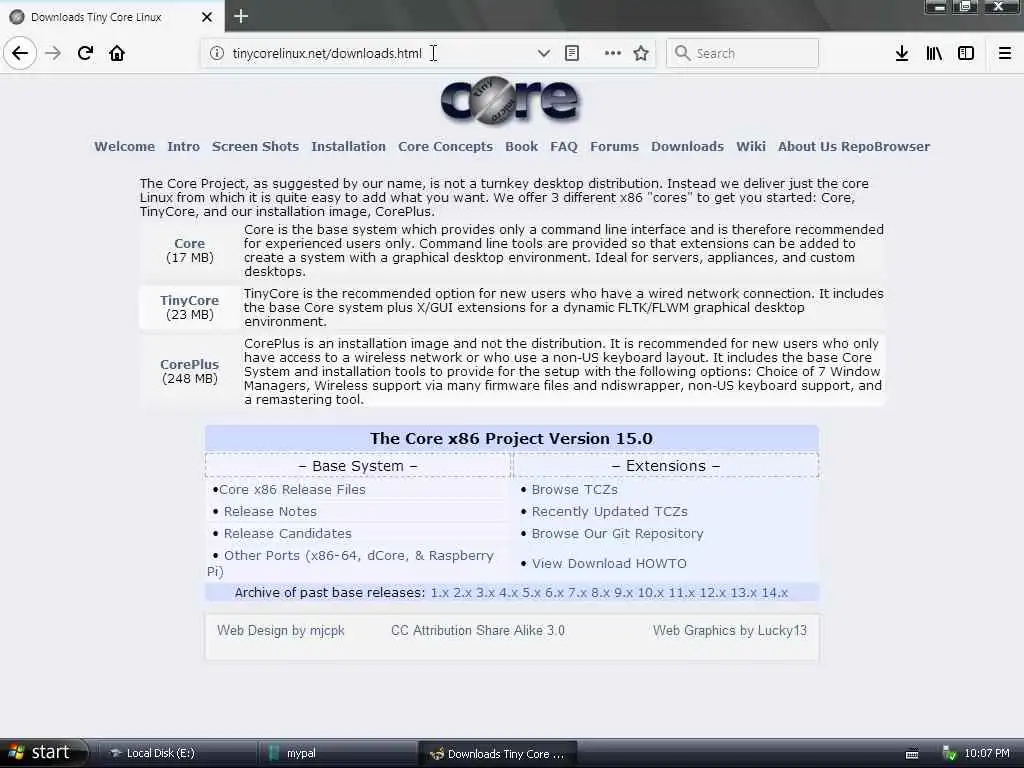Screen dimensions: 1024x768
Task: Open Web Design by mjcpk link
Action: click(x=281, y=631)
